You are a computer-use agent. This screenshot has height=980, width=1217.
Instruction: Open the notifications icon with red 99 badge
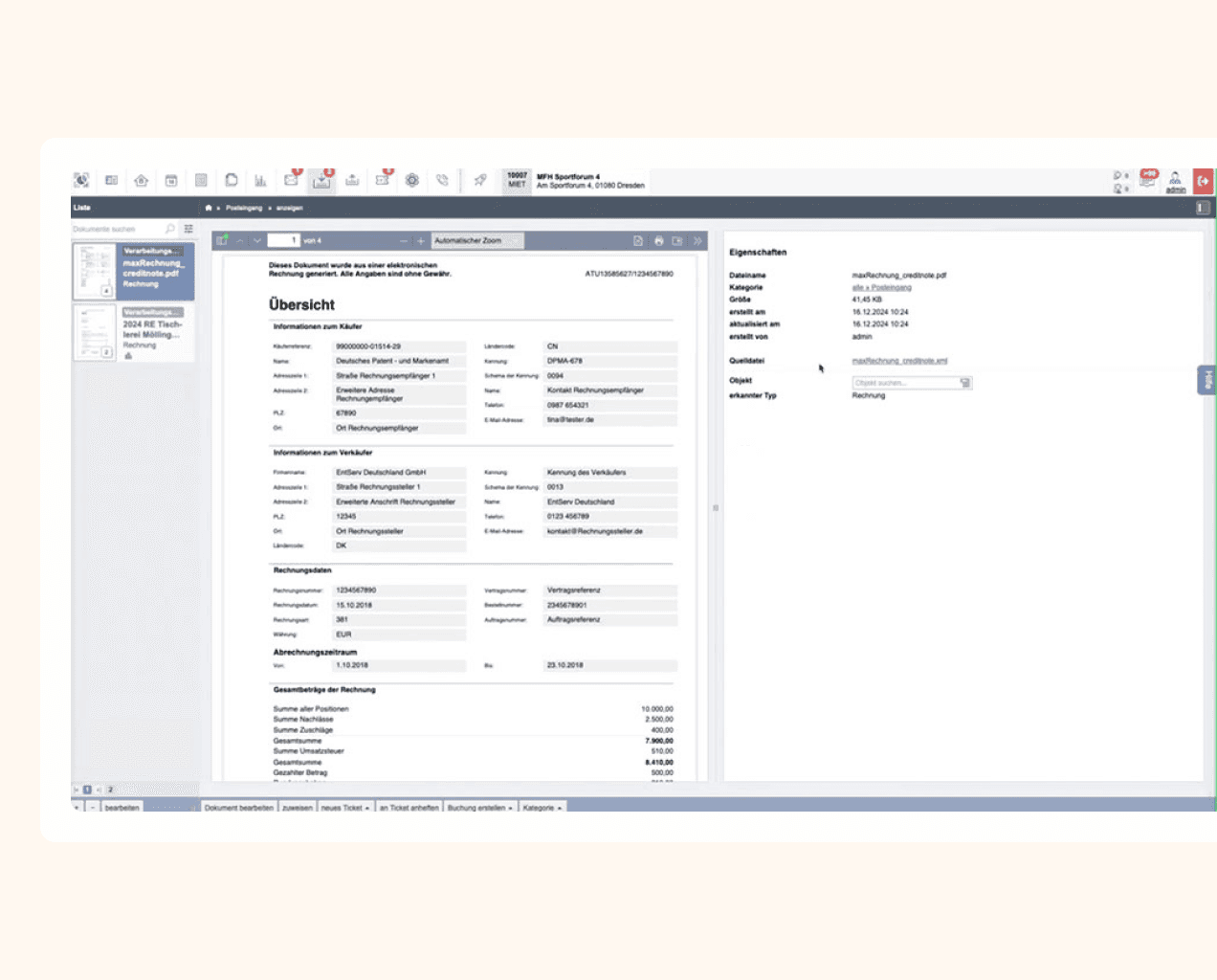[x=1148, y=179]
